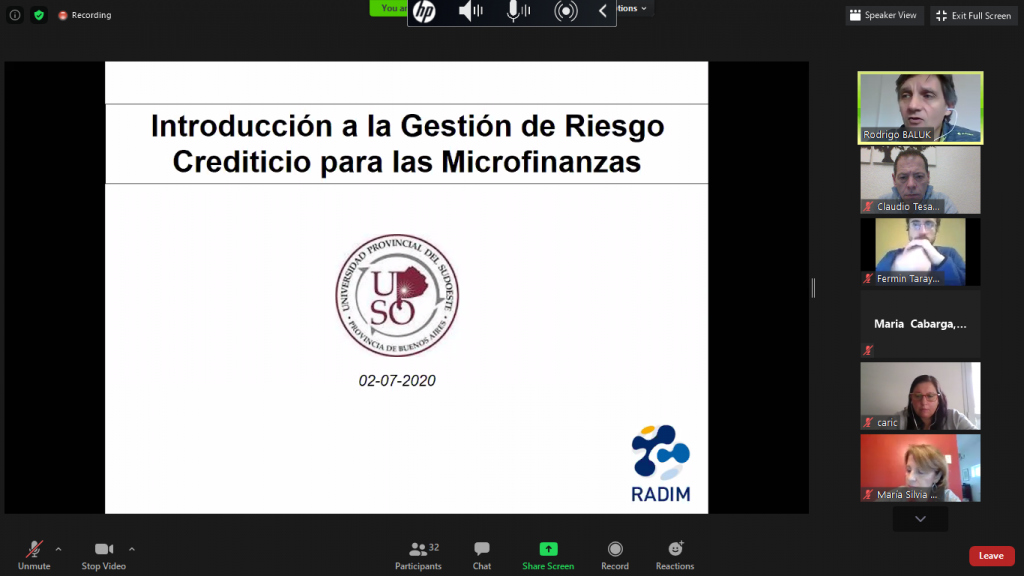1024x576 pixels.
Task: Select caric's video thumbnail
Action: coord(920,396)
